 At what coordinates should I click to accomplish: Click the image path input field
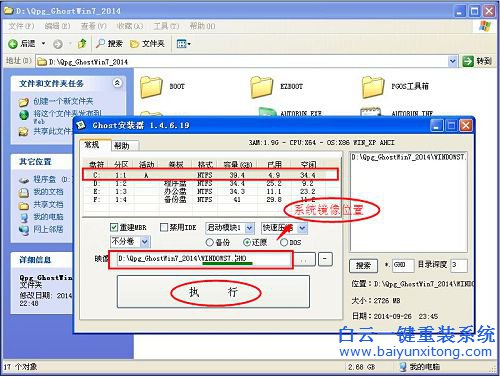[x=204, y=259]
